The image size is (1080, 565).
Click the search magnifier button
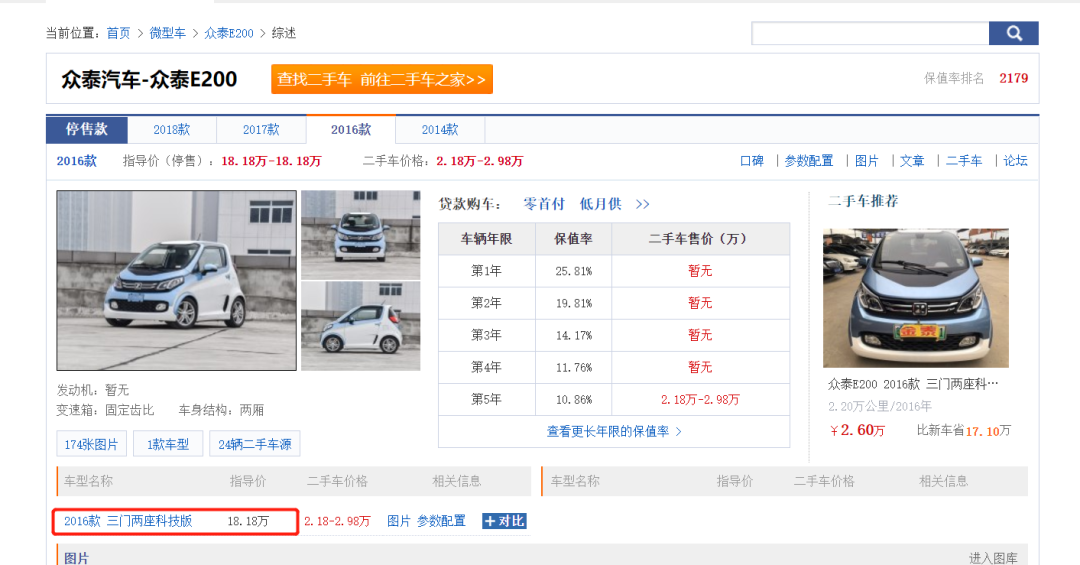(x=1013, y=33)
